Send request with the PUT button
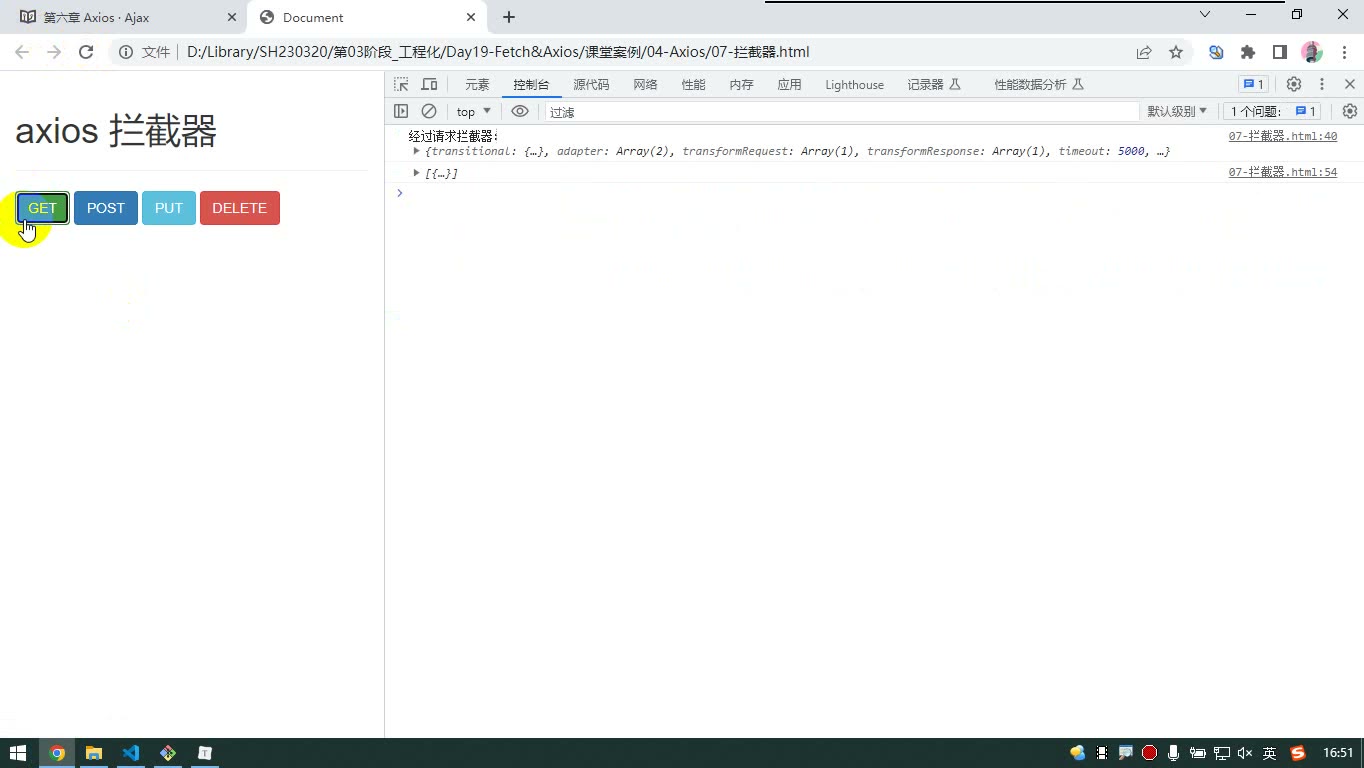Viewport: 1364px width, 768px height. (169, 208)
